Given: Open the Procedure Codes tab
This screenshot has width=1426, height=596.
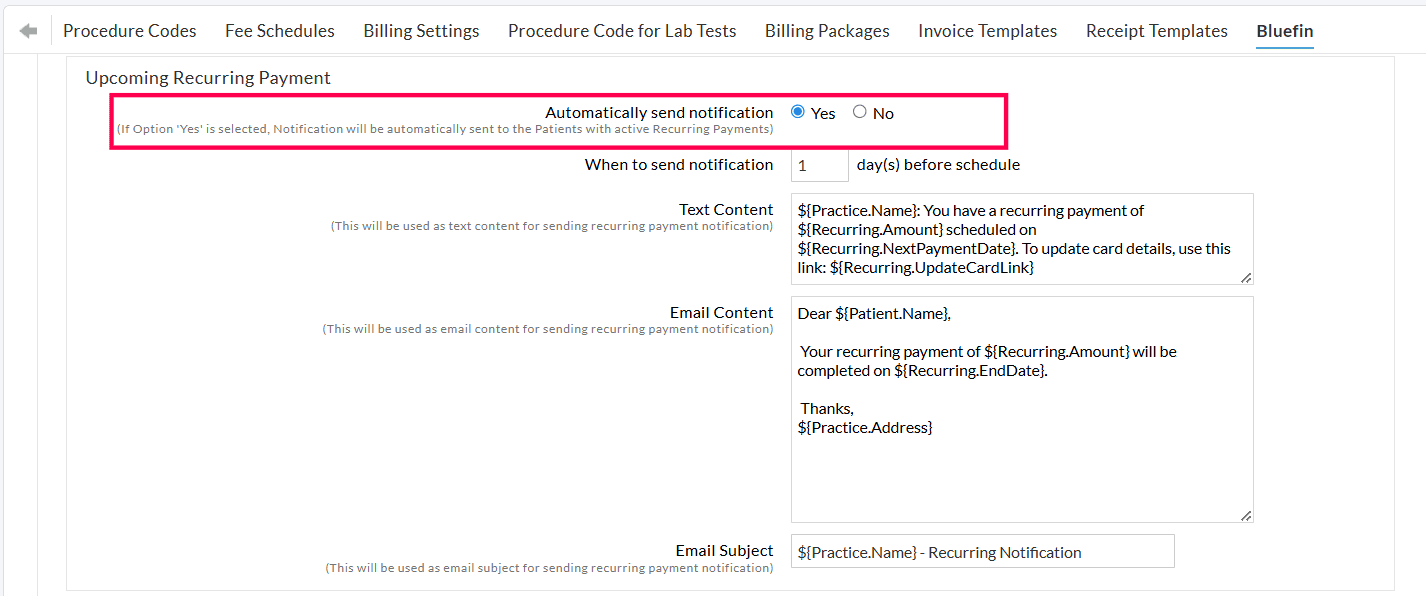Looking at the screenshot, I should [x=129, y=30].
